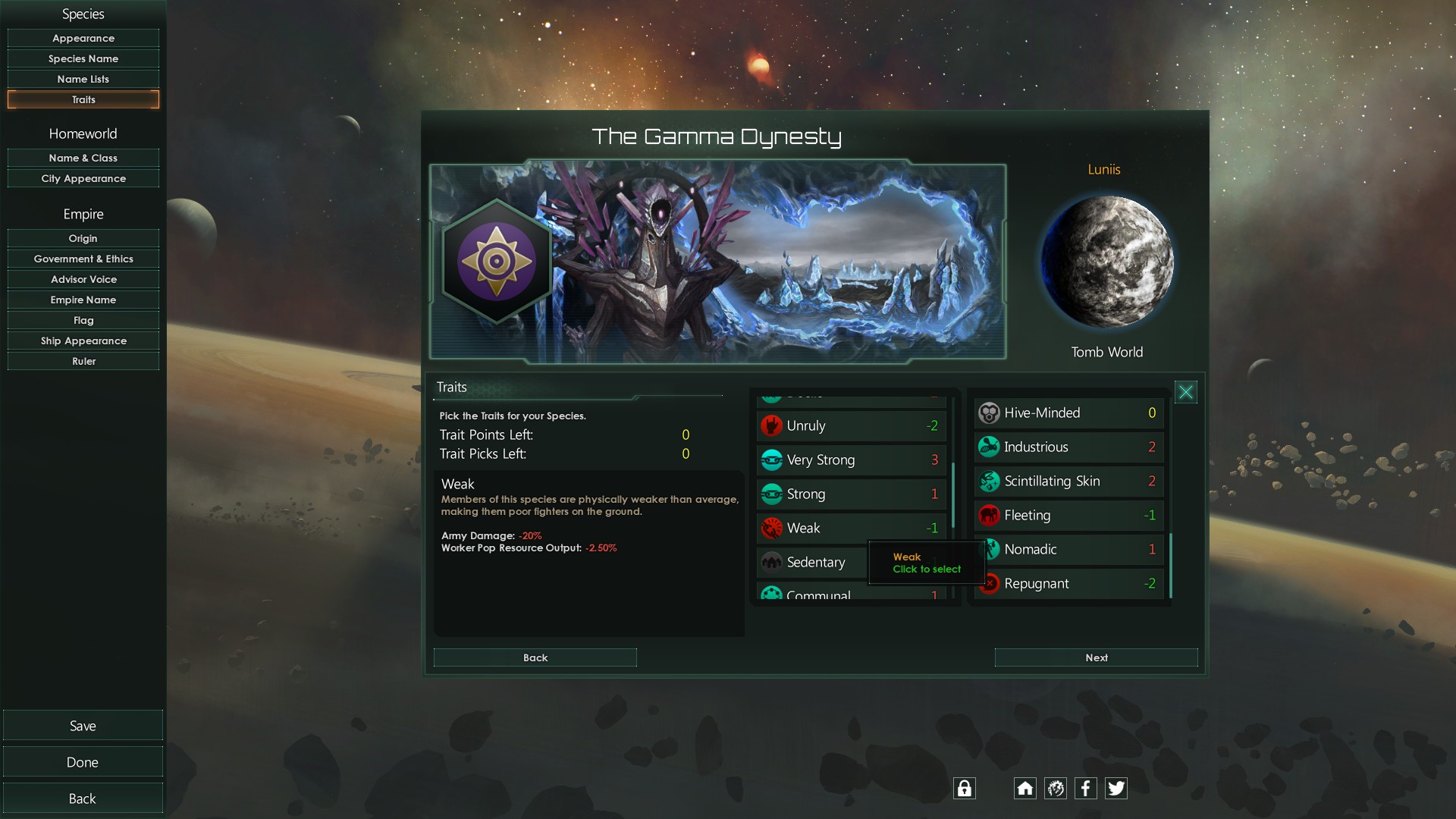Screen dimensions: 1456x819
Task: Open the Species Name section
Action: point(83,58)
